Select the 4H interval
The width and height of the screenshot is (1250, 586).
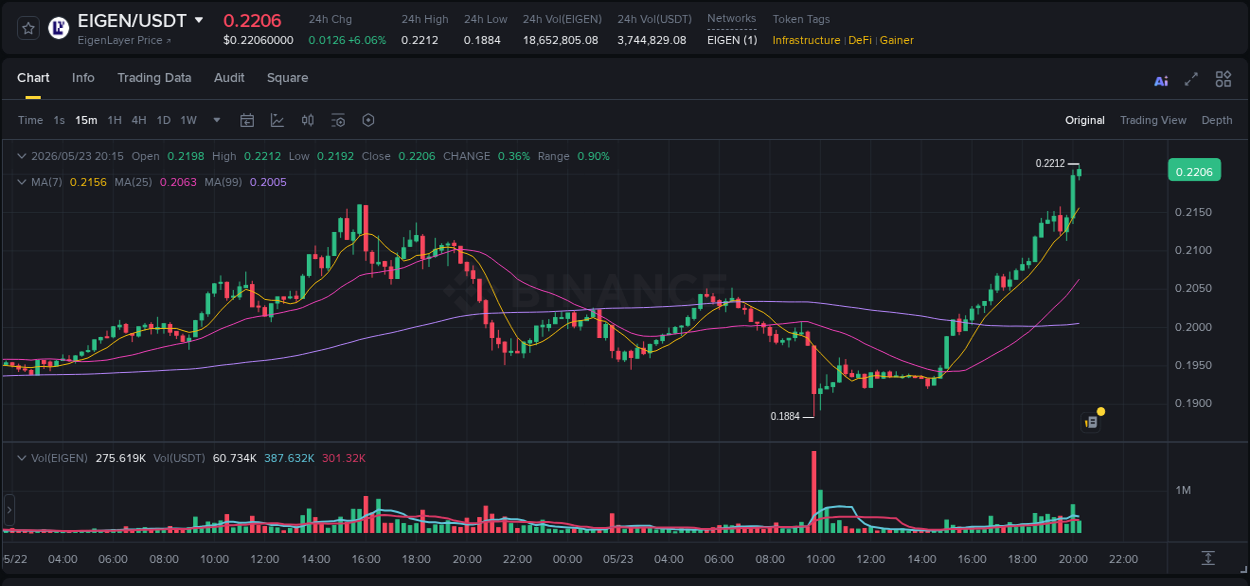139,120
